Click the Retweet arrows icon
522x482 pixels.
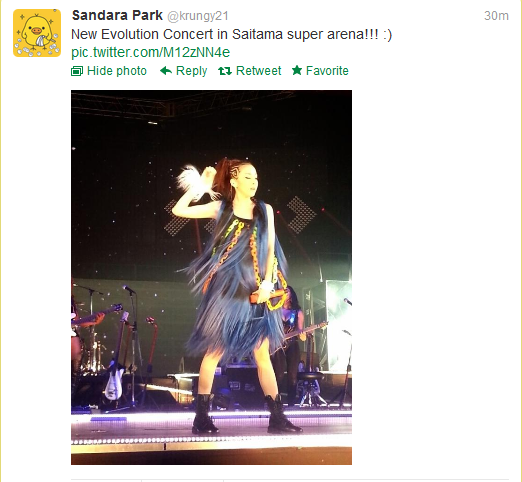(x=225, y=71)
